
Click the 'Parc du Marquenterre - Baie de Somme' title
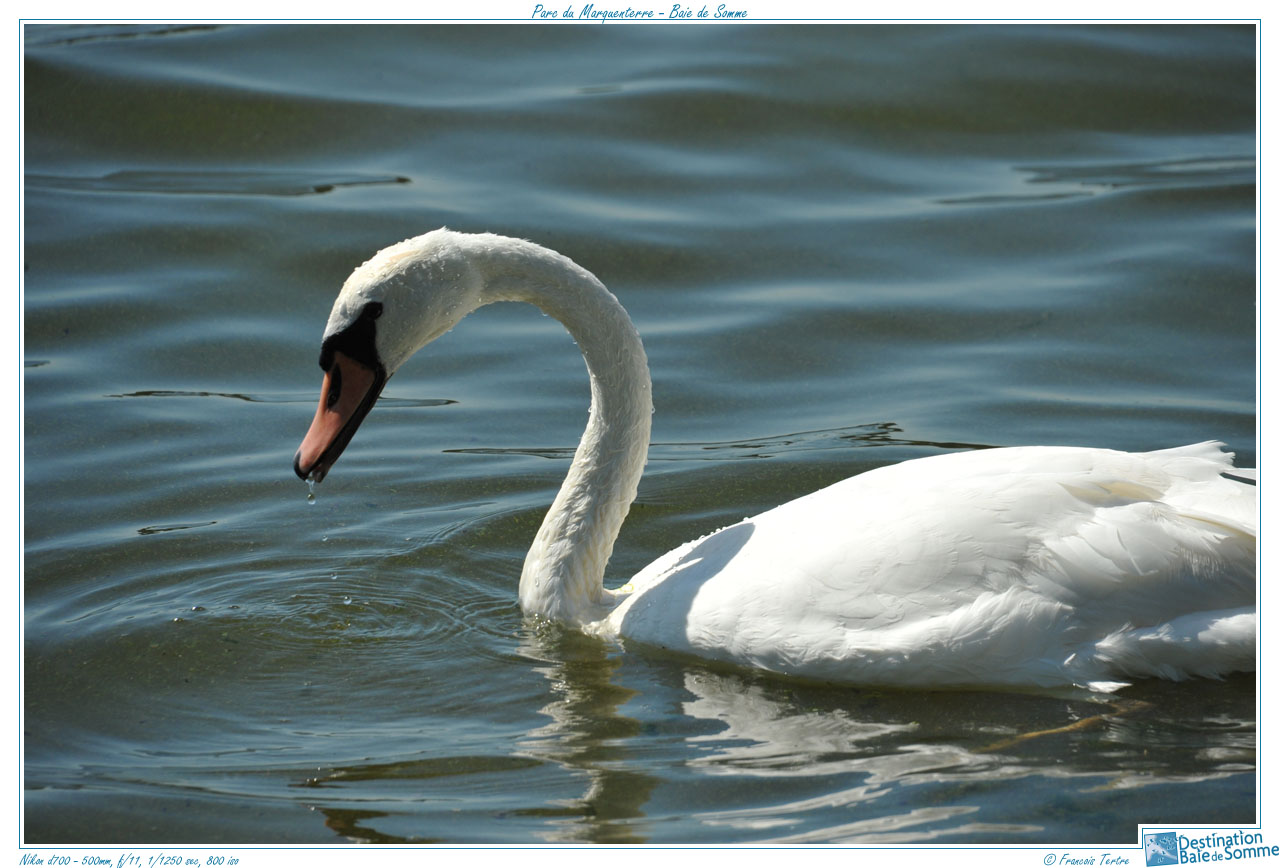click(639, 11)
